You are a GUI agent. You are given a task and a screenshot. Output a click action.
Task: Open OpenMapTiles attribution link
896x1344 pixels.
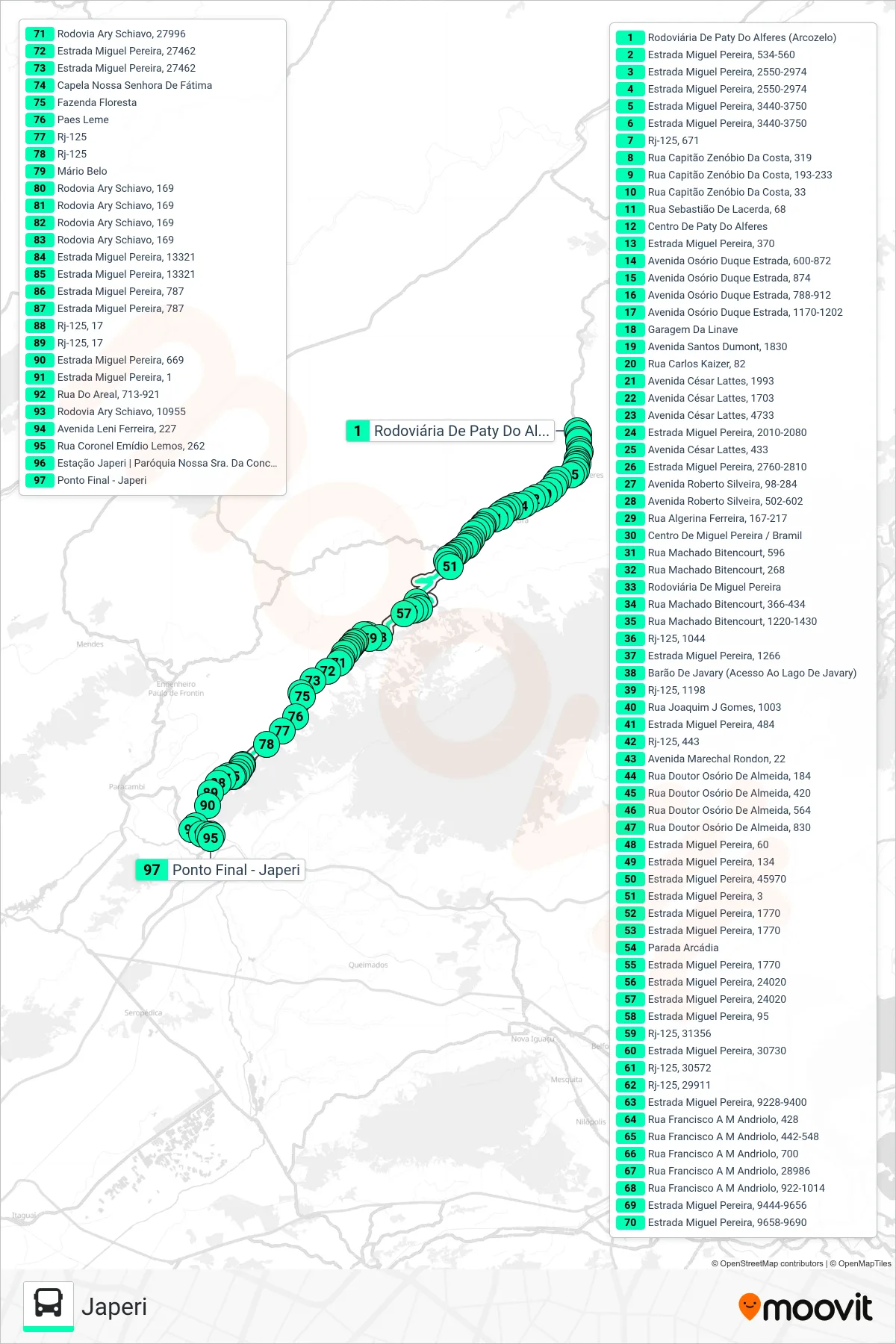(x=860, y=1263)
